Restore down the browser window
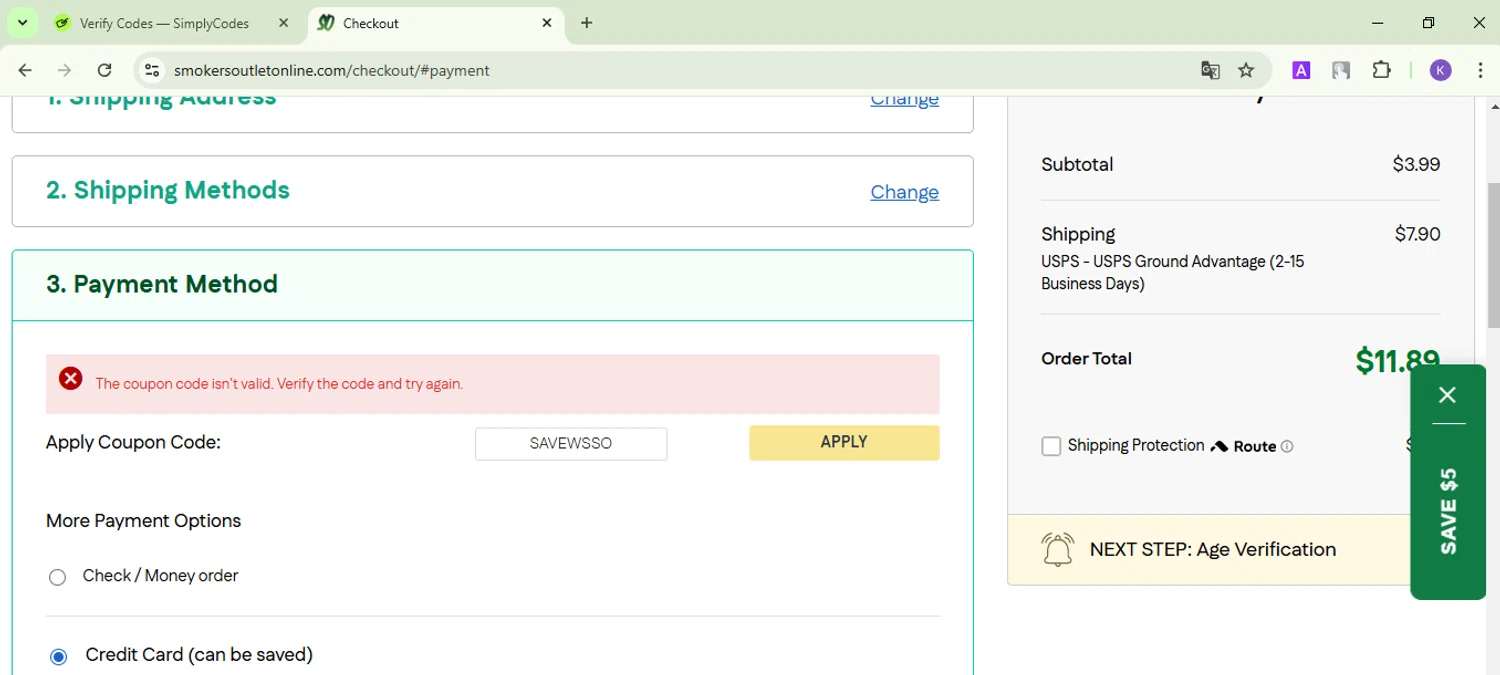Screen dimensions: 1500x675 coord(1428,23)
